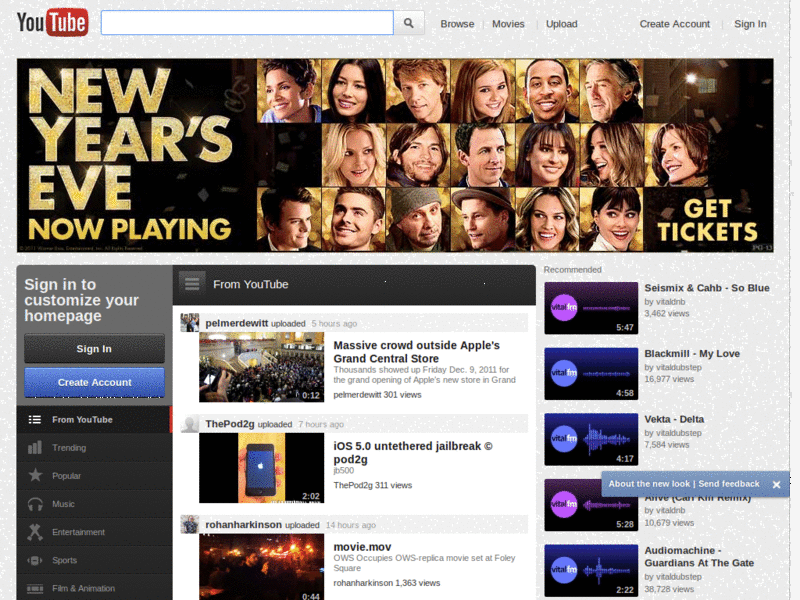Click the My Love video thumbnail
This screenshot has width=800, height=600.
(591, 373)
